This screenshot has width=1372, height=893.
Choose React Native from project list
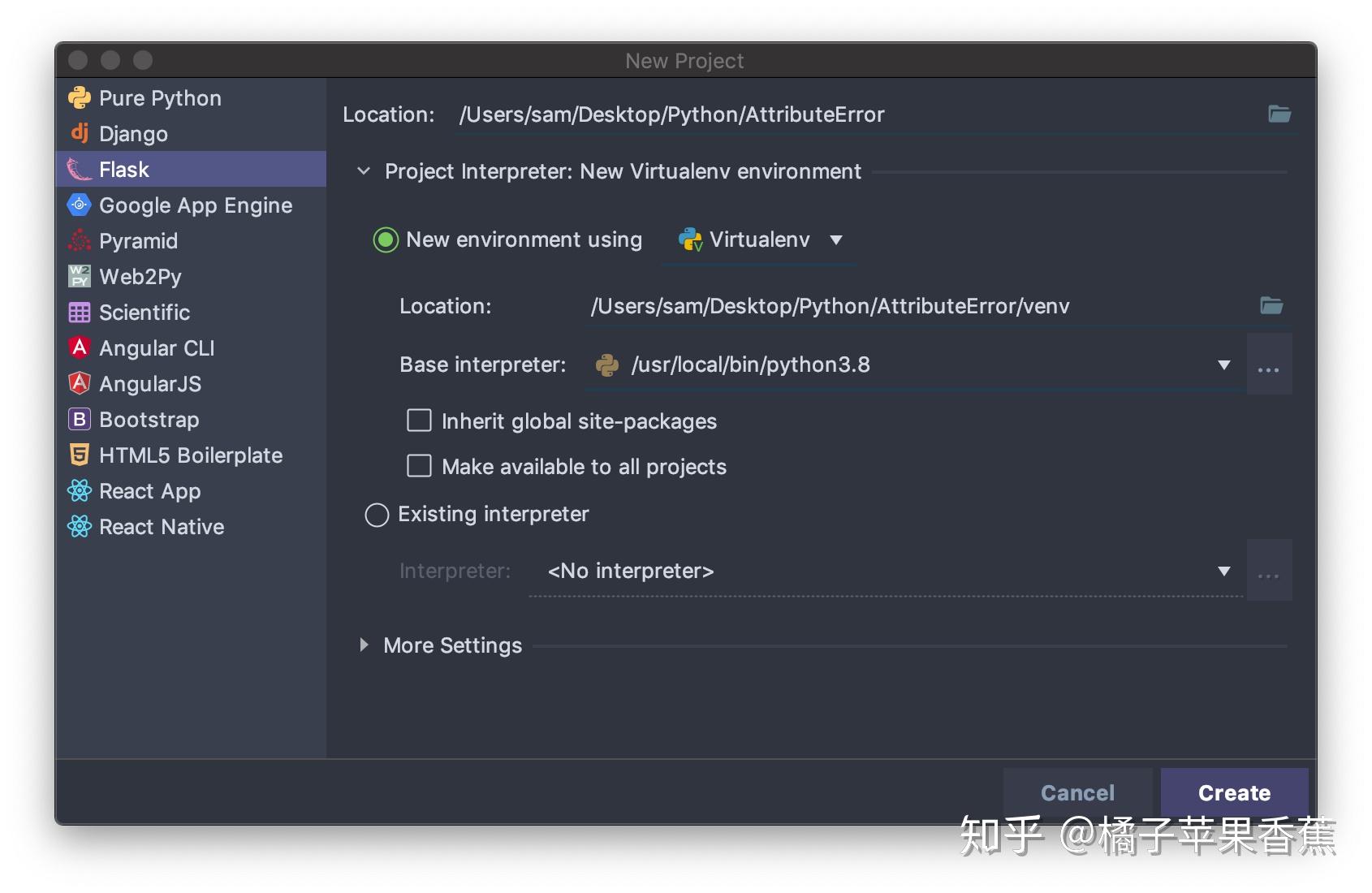coord(162,527)
